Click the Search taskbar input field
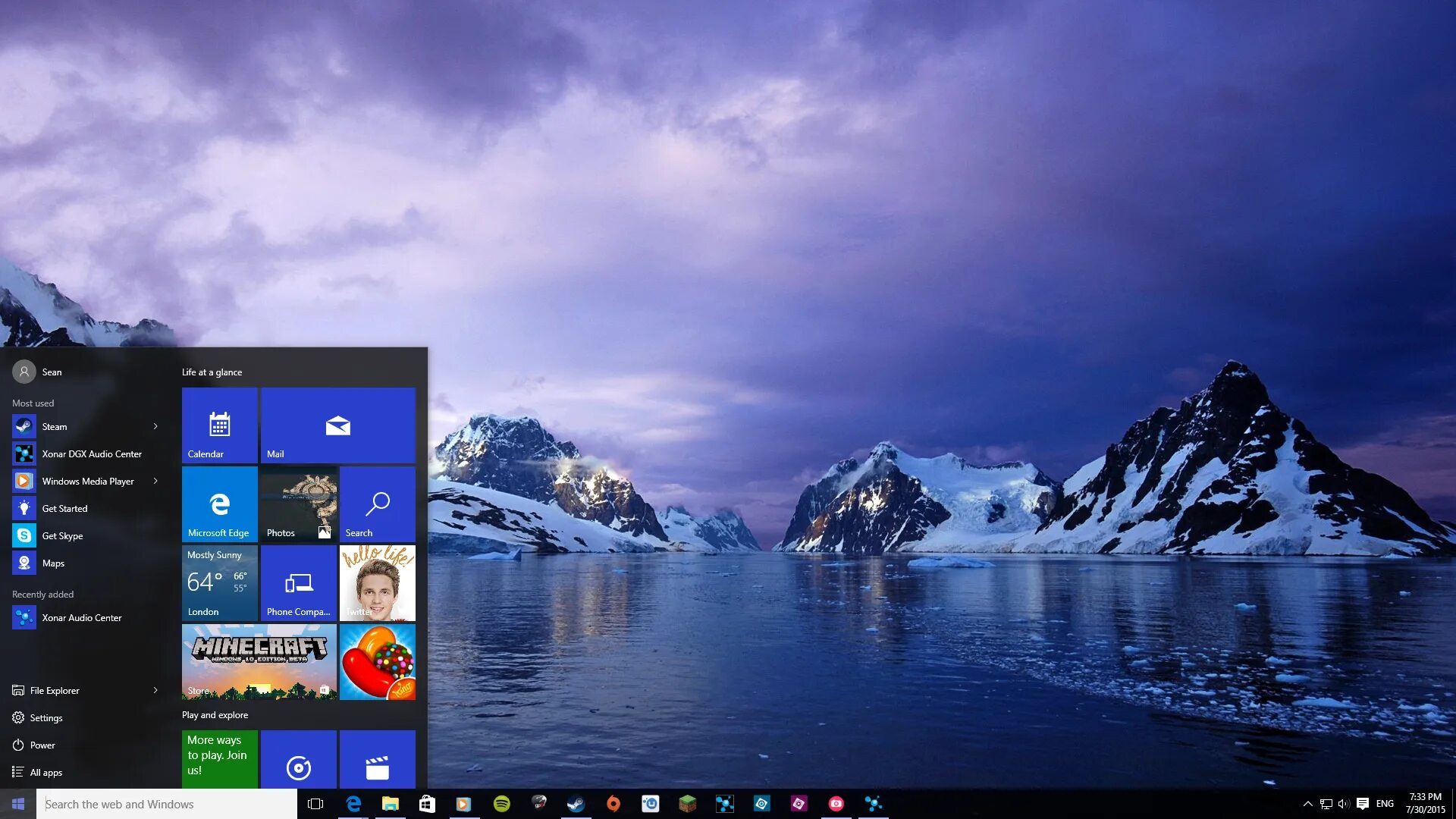1456x819 pixels. click(x=165, y=803)
